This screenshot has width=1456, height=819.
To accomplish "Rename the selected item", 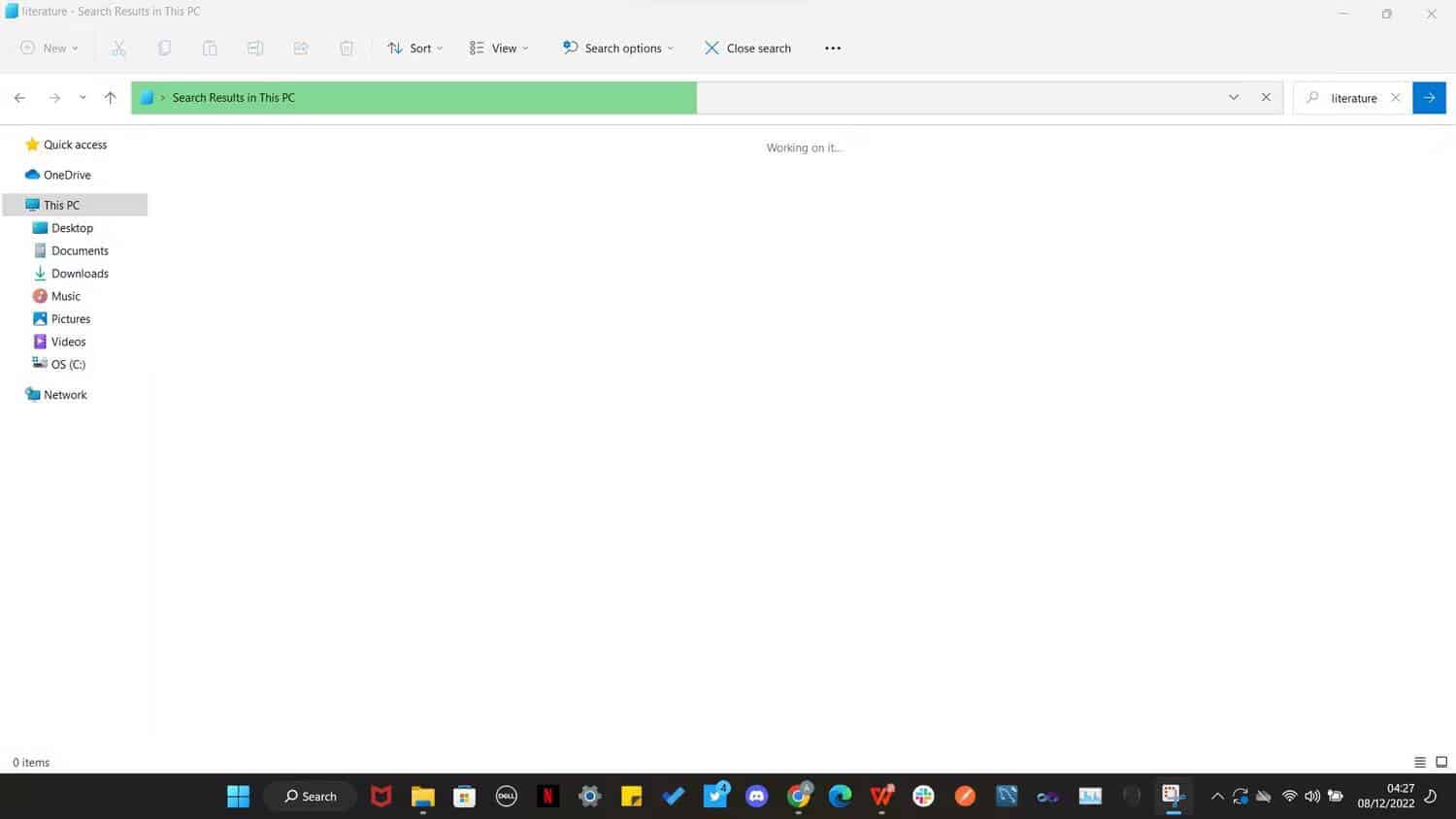I will 255,48.
